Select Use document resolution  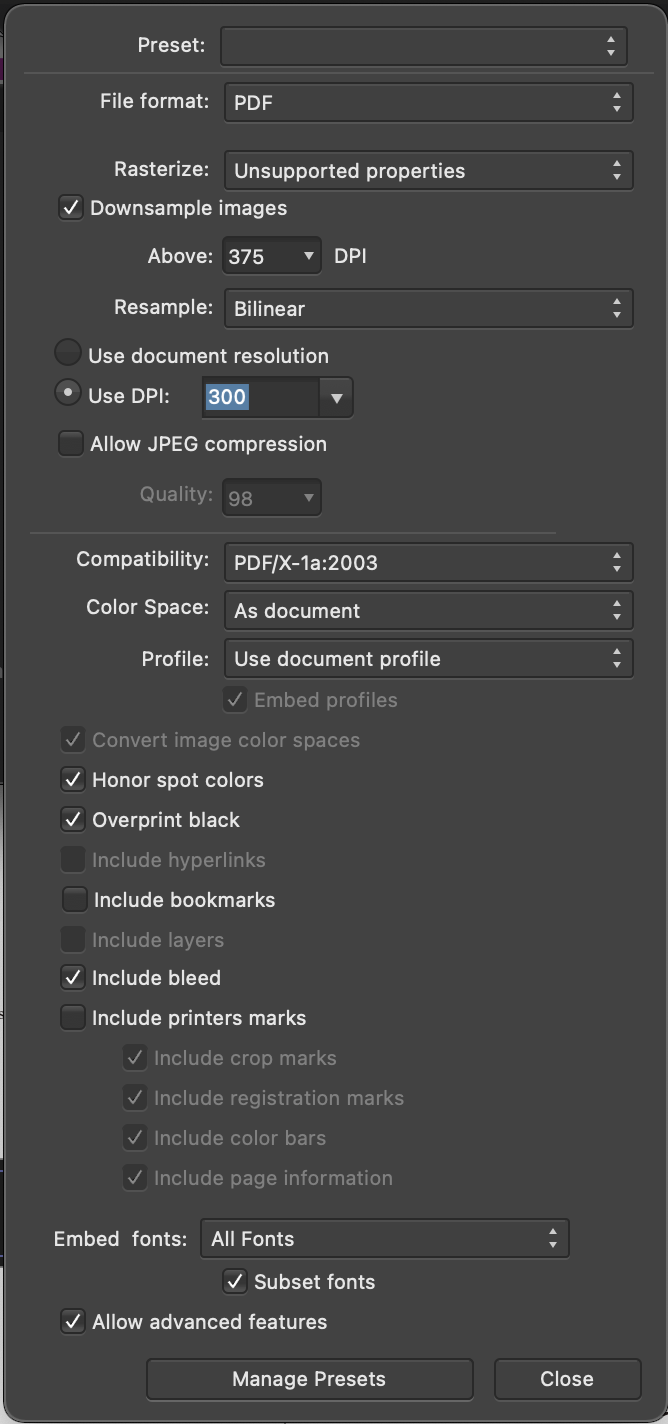(68, 353)
